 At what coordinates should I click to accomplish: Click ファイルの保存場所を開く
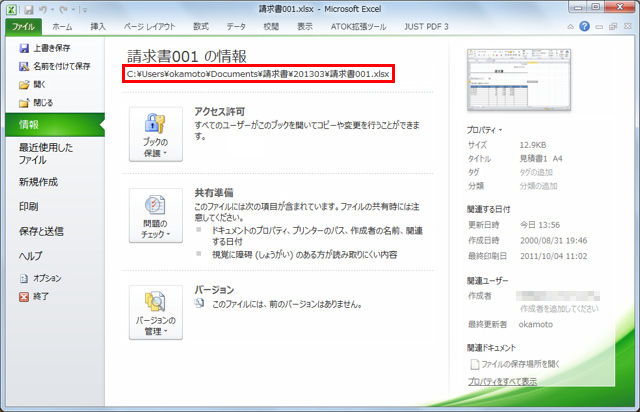(x=516, y=364)
